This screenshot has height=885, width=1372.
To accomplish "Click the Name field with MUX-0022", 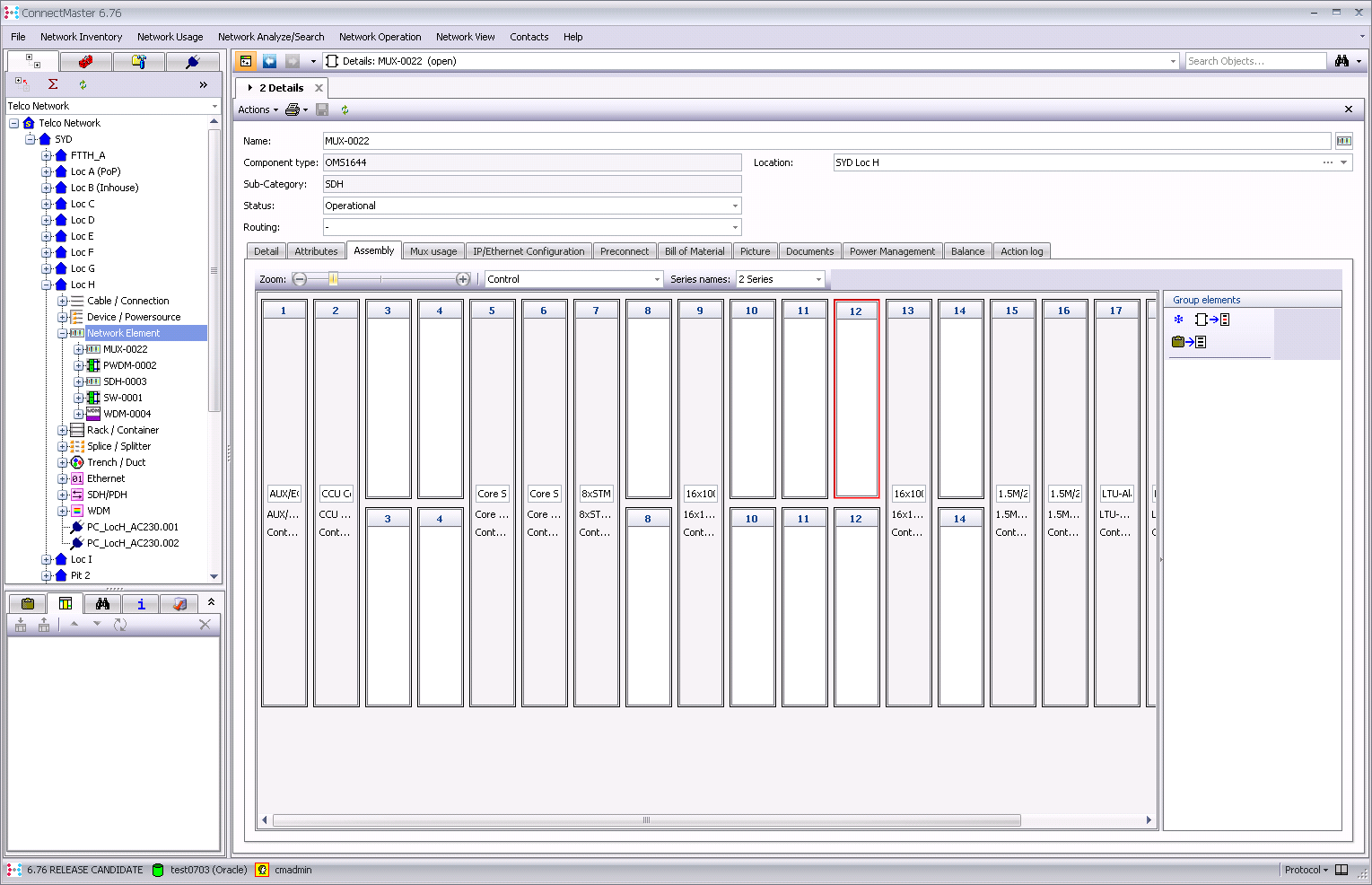I will coord(826,141).
